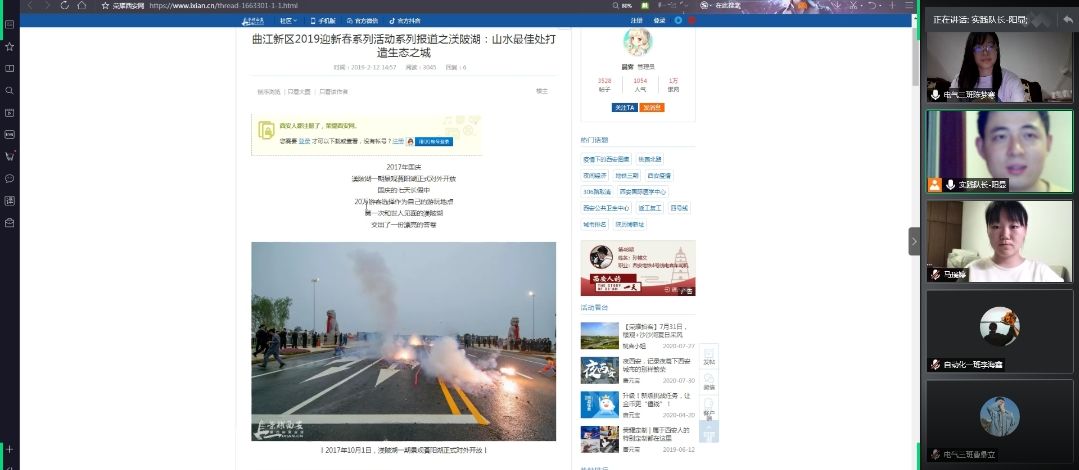Click the red Weibo icon in the header
The image size is (1079, 470).
(x=692, y=21)
